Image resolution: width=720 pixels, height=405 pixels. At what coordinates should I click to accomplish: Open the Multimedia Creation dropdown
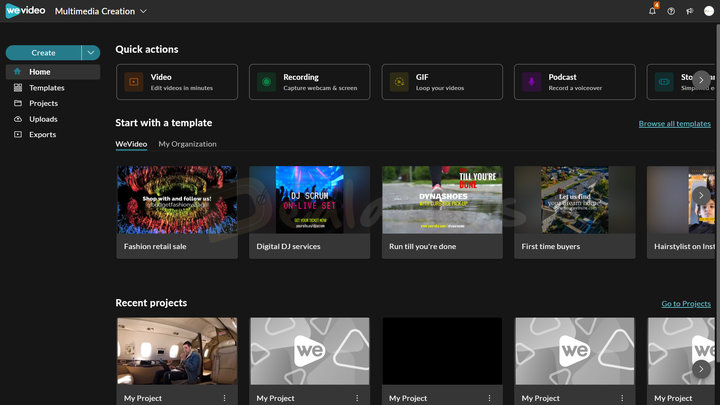(101, 11)
